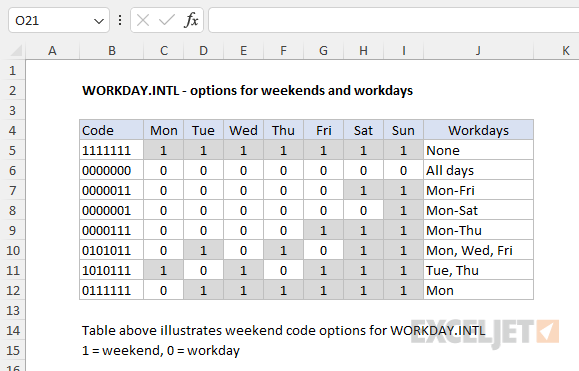Click the code cell '0000000'

pyautogui.click(x=112, y=170)
